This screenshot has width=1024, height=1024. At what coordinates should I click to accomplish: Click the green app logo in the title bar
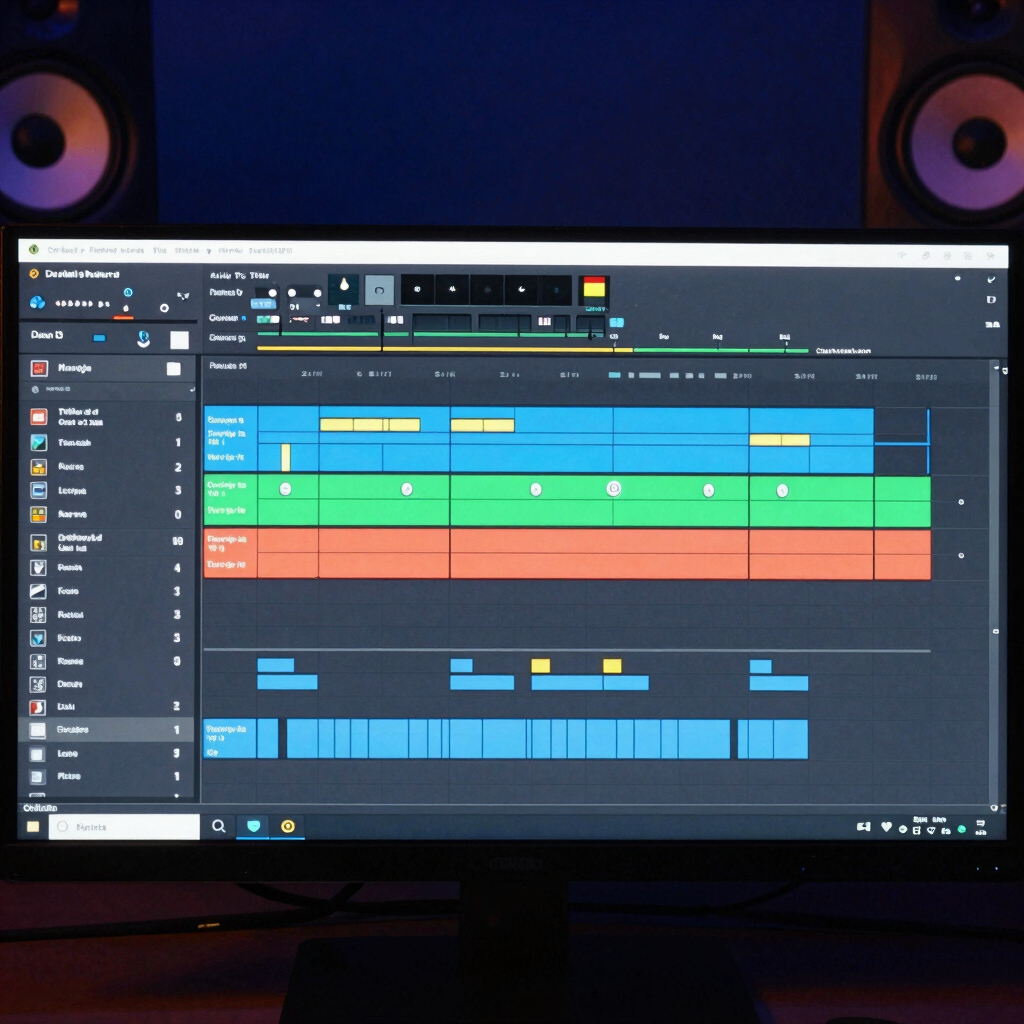coord(34,249)
